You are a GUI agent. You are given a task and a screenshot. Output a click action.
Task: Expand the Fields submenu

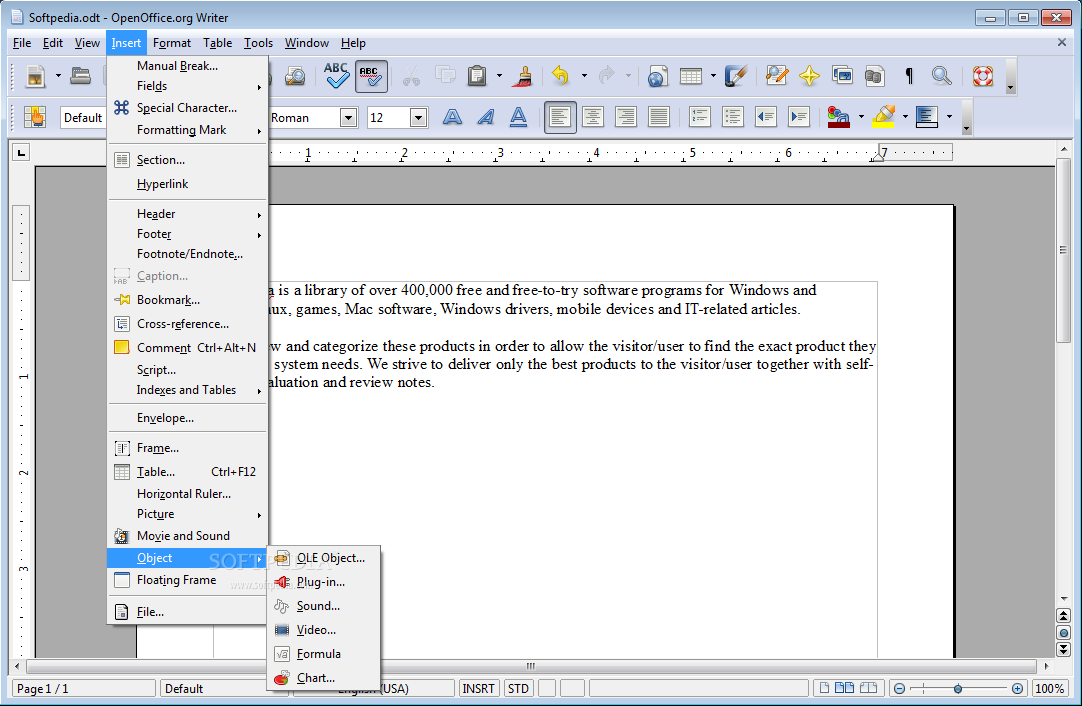click(x=187, y=86)
